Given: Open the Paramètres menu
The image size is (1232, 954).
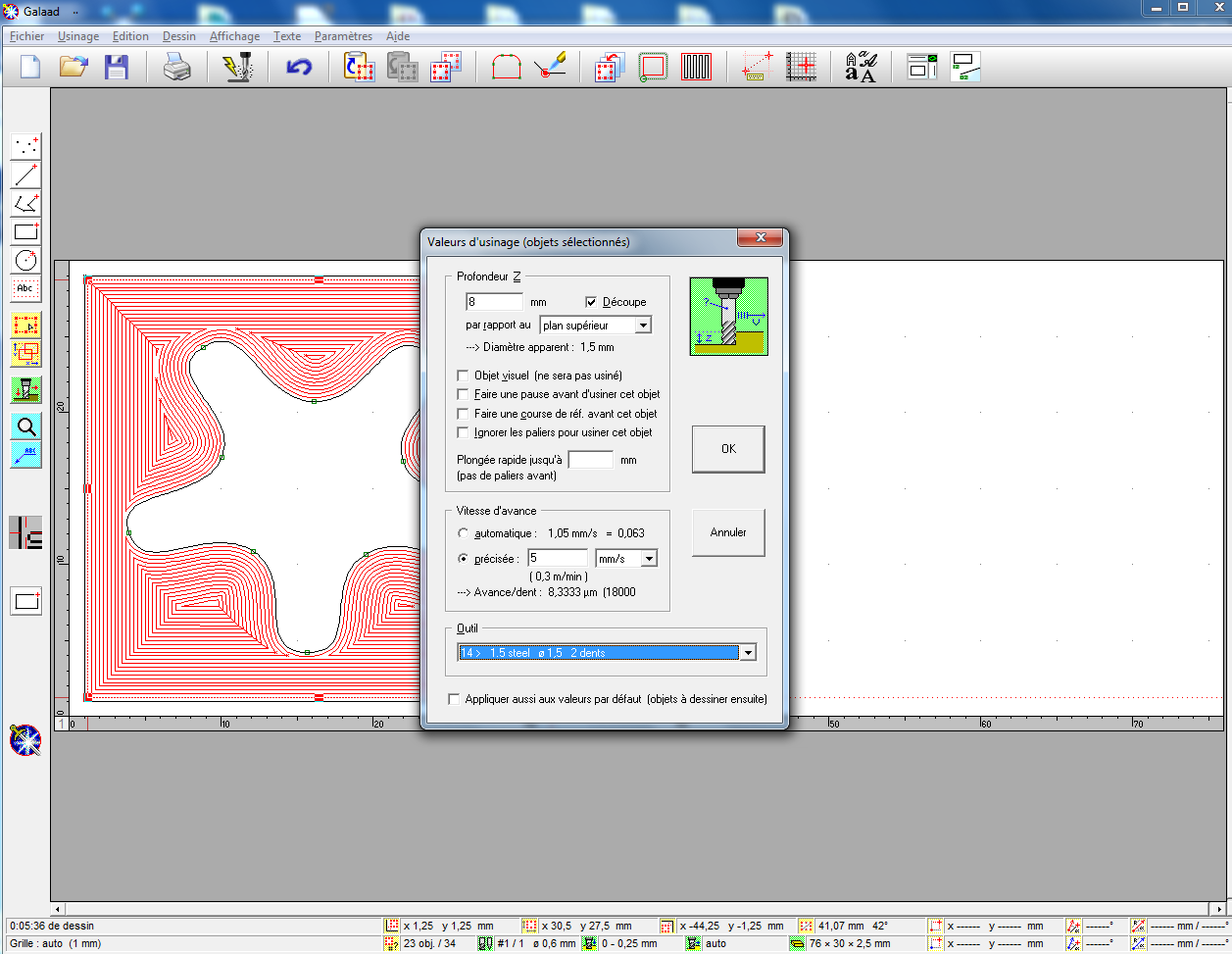Looking at the screenshot, I should click(x=343, y=36).
